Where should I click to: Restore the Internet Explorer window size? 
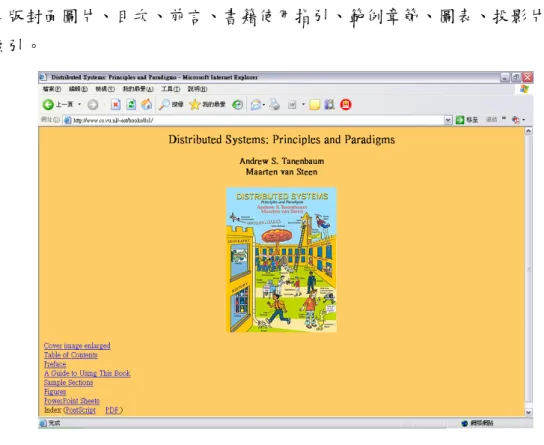tap(516, 77)
